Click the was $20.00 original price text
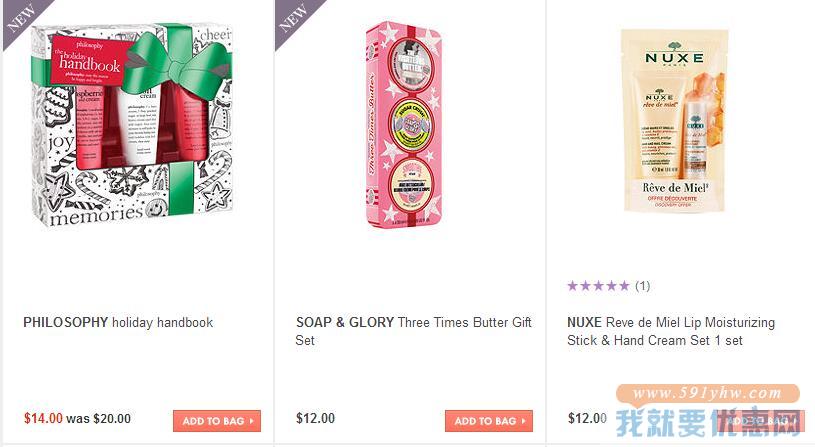The width and height of the screenshot is (815, 447). [x=98, y=418]
